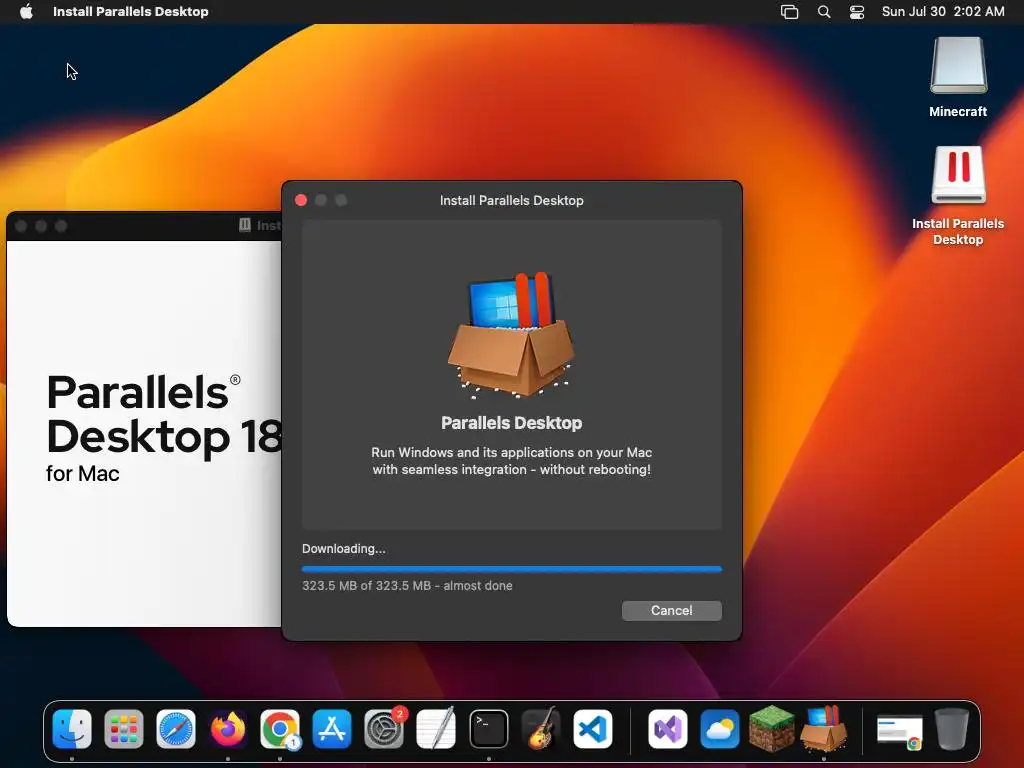Launch GarageBand from the dock
Image resolution: width=1024 pixels, height=768 pixels.
541,728
